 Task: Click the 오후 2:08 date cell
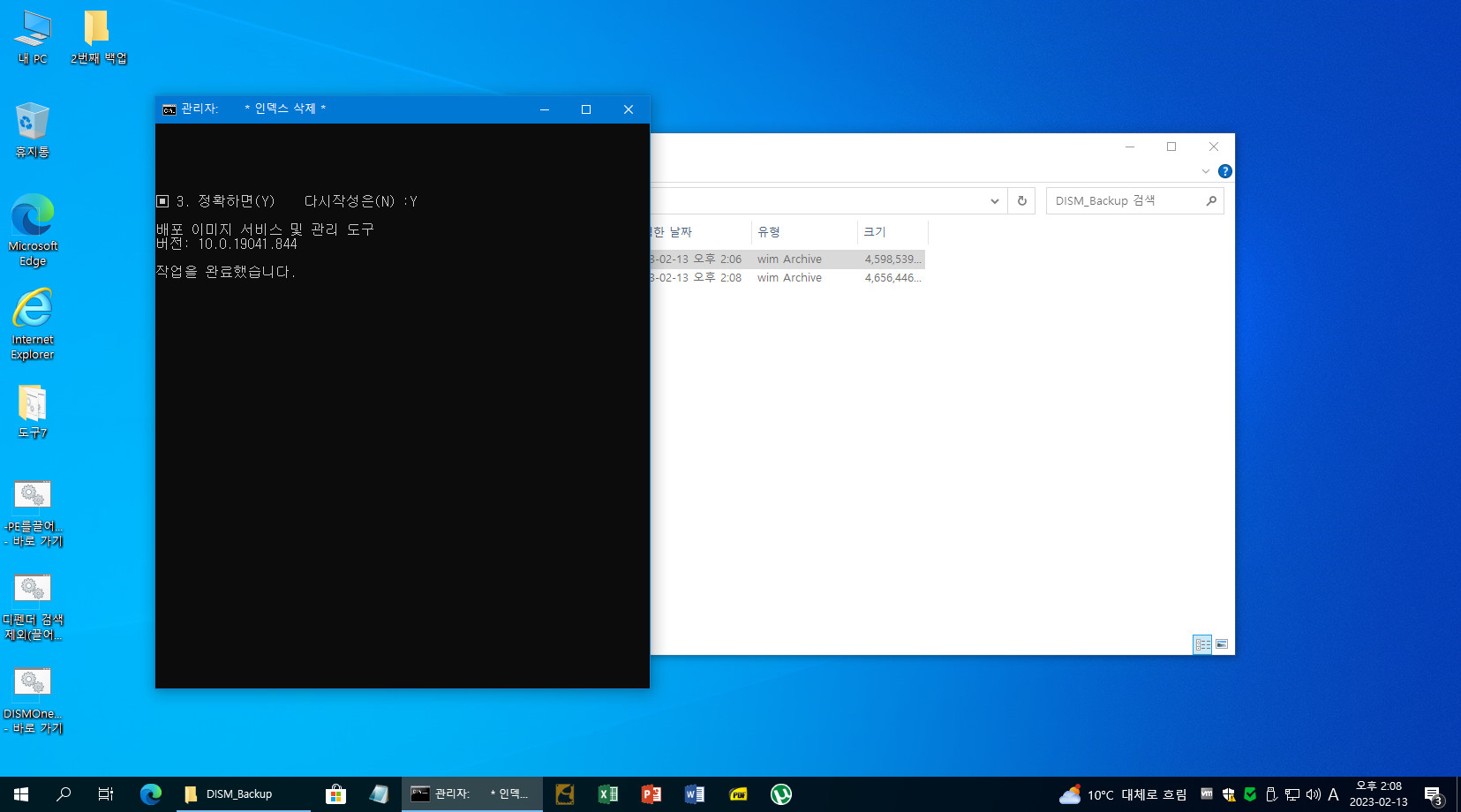point(696,278)
